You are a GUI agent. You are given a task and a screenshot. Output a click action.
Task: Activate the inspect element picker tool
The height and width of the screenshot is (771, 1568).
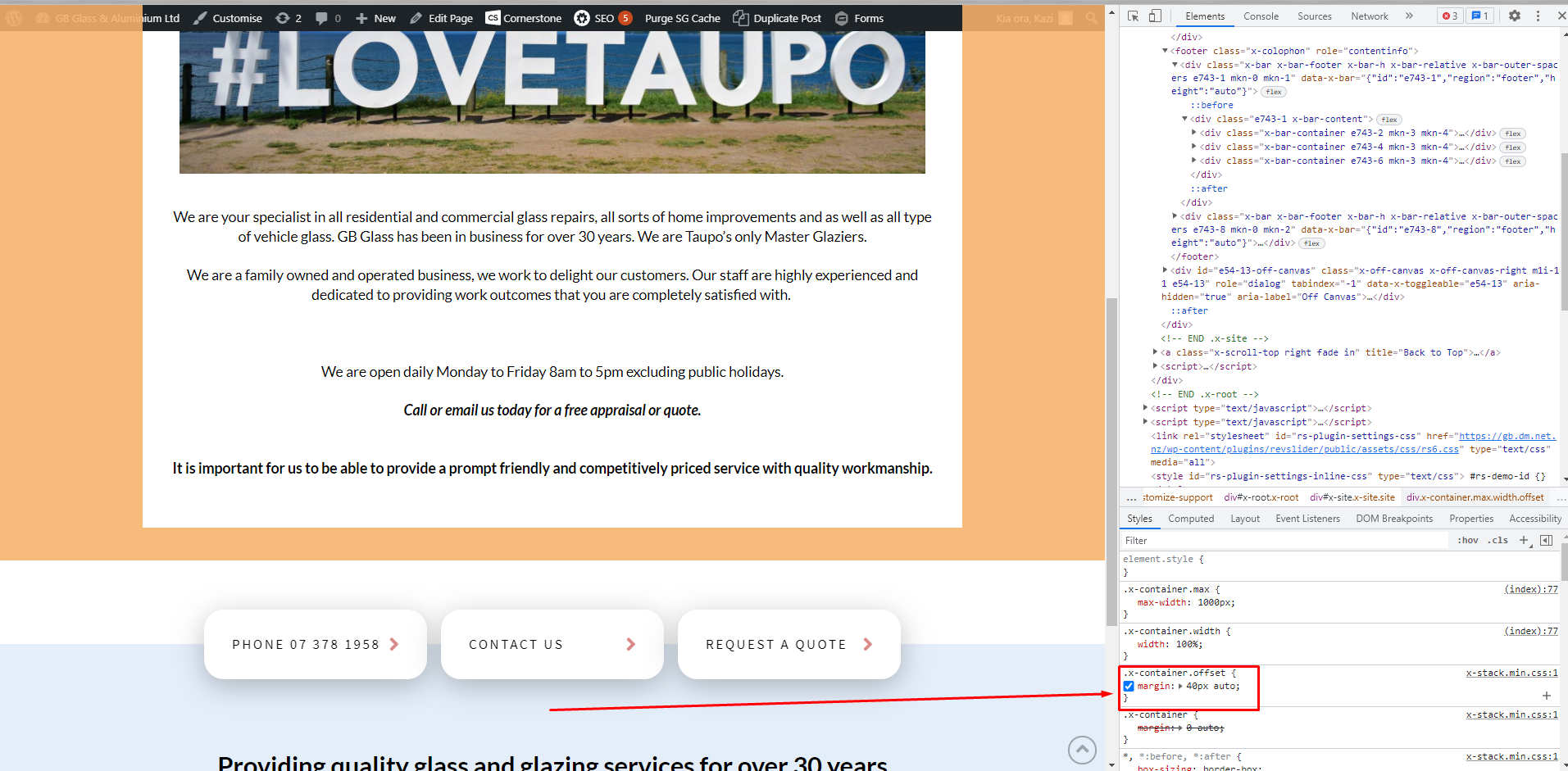coord(1133,16)
